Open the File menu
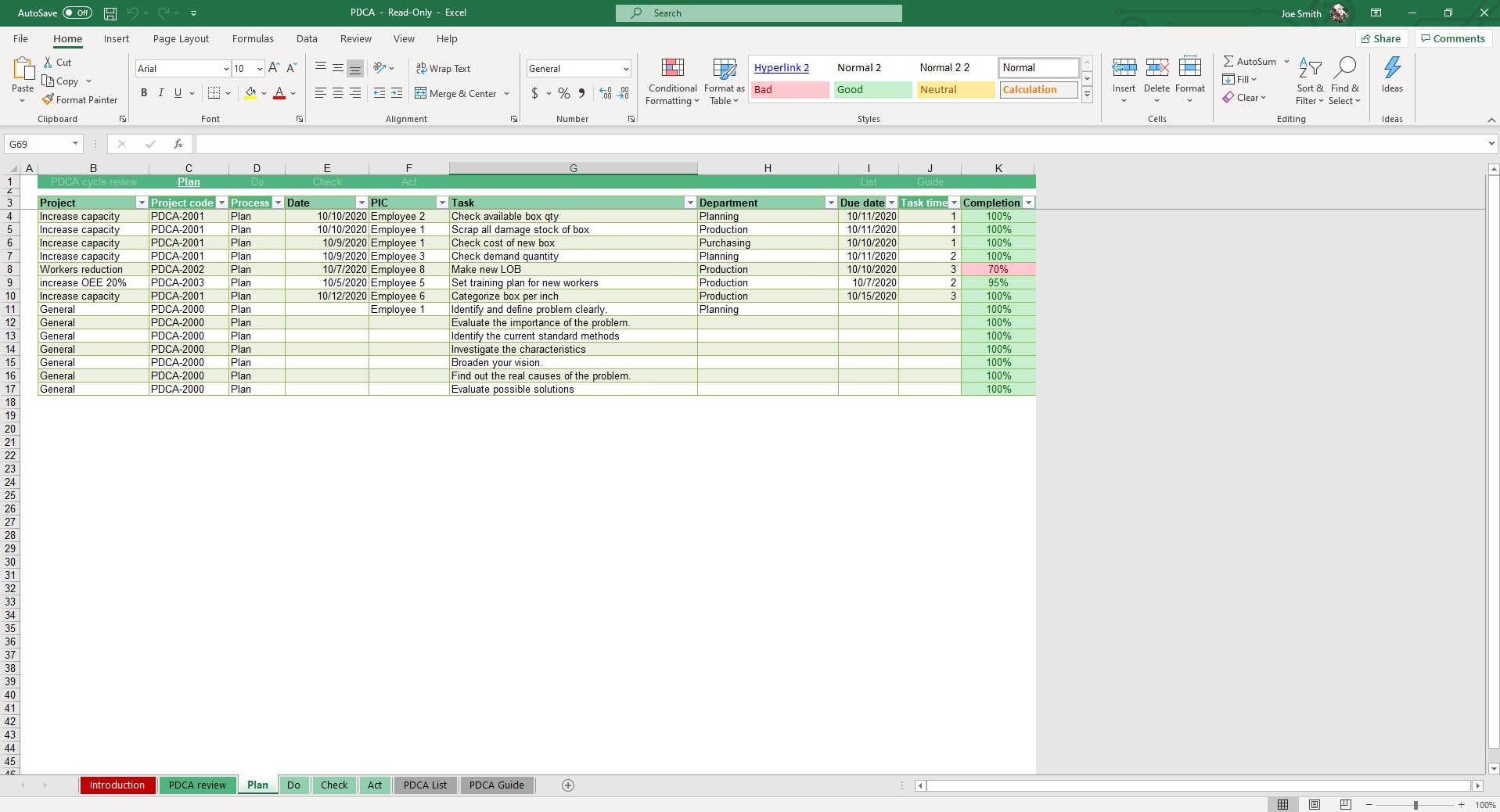1500x812 pixels. click(20, 39)
